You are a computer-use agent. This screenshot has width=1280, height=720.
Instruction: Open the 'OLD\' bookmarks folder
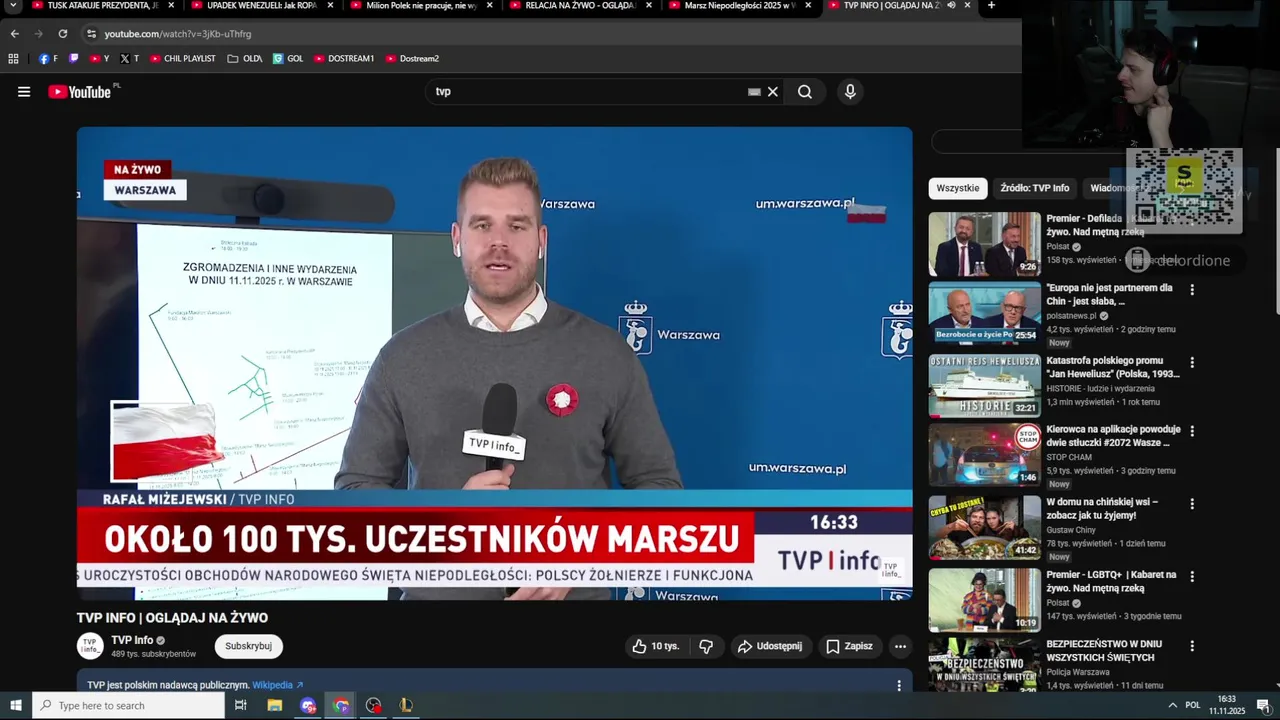tap(245, 59)
